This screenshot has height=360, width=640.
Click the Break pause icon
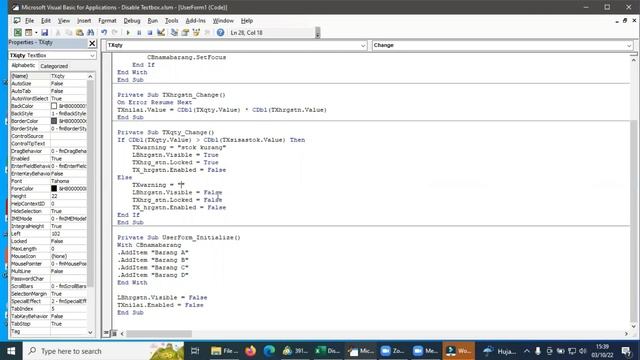pos(139,33)
